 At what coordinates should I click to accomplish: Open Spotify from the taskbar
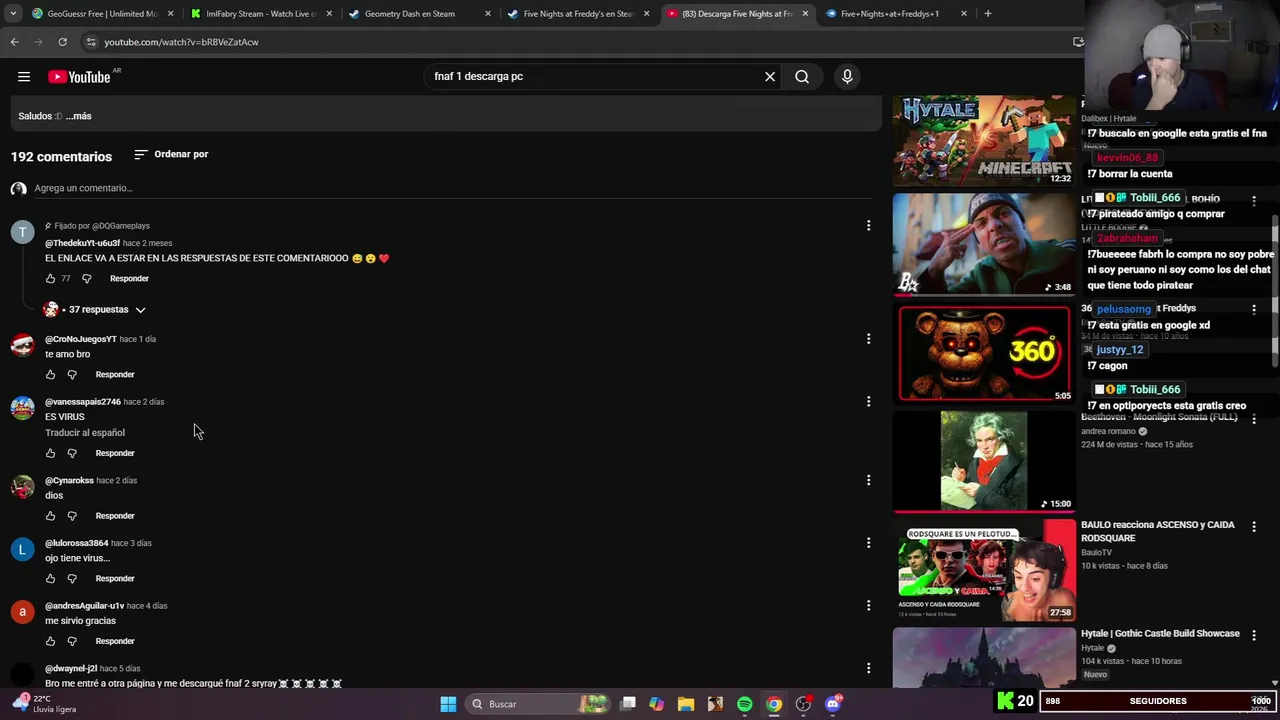[744, 704]
